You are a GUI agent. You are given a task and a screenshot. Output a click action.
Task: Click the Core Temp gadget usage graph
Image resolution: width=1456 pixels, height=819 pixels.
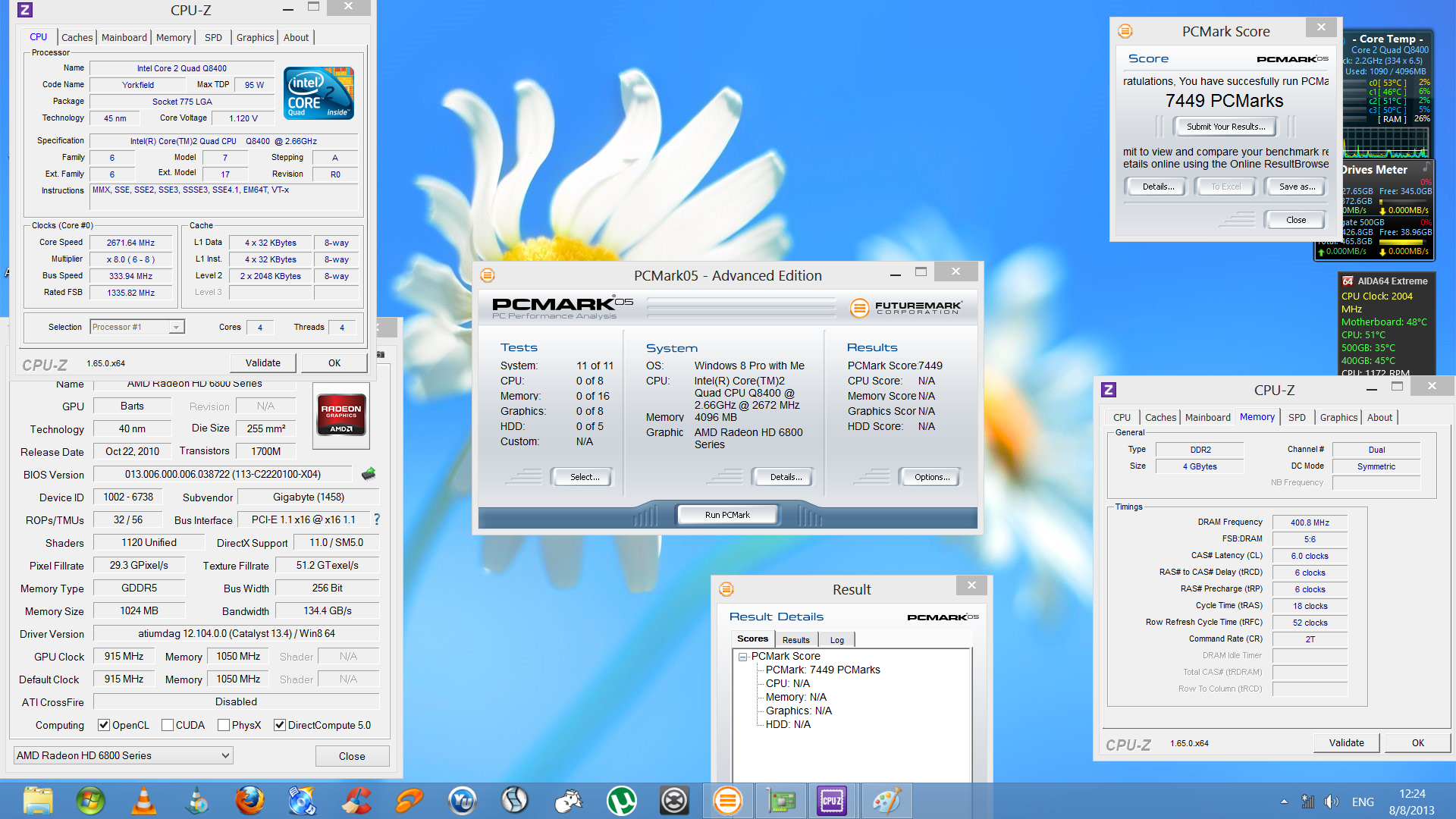(x=1385, y=142)
